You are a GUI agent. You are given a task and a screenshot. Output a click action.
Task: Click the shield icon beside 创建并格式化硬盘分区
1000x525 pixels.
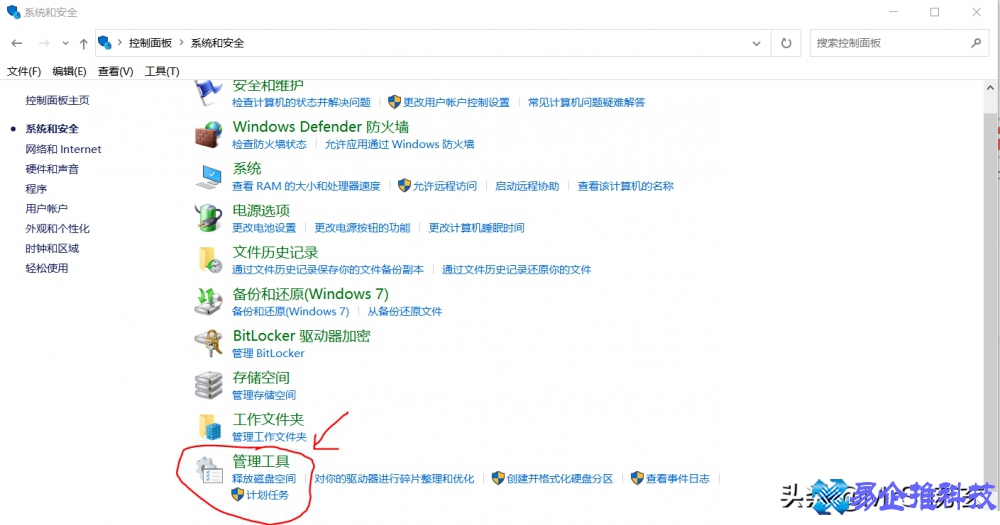pos(498,478)
